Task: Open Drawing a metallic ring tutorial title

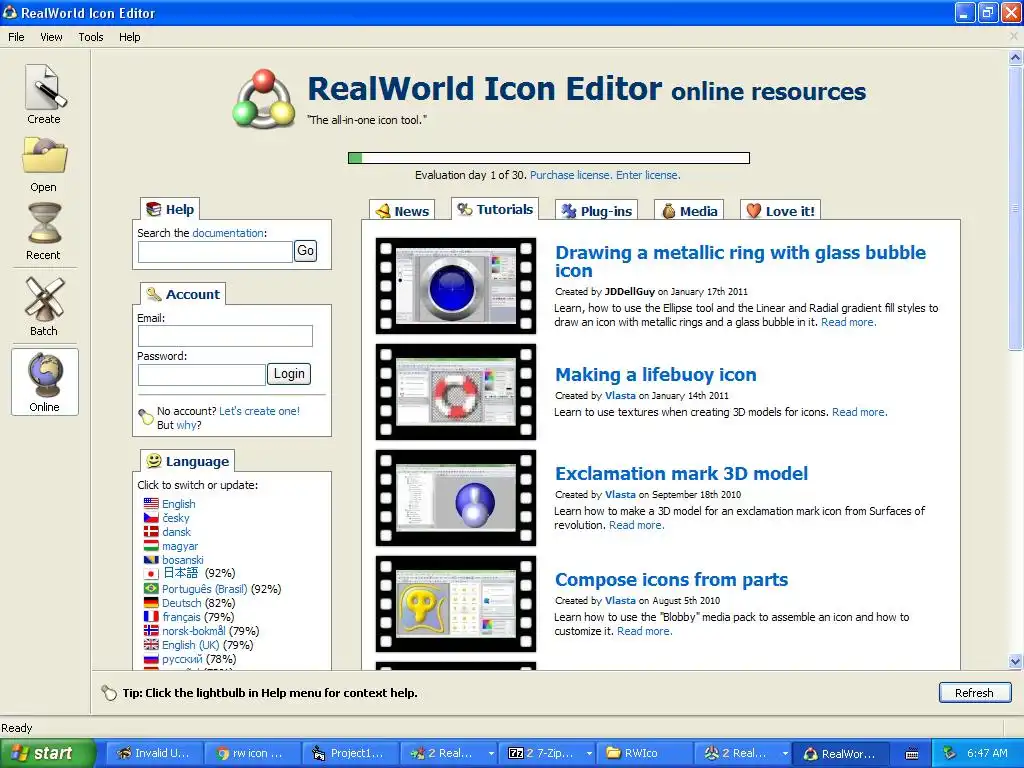Action: pyautogui.click(x=741, y=261)
